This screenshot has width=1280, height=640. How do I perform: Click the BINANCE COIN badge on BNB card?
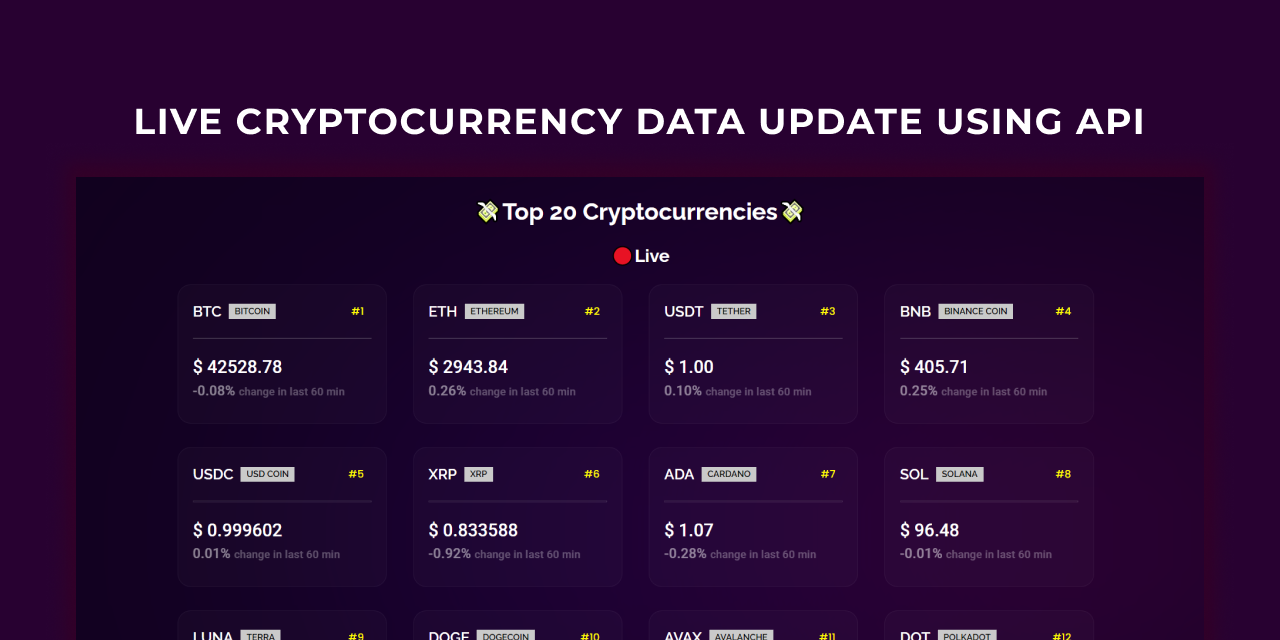coord(975,311)
